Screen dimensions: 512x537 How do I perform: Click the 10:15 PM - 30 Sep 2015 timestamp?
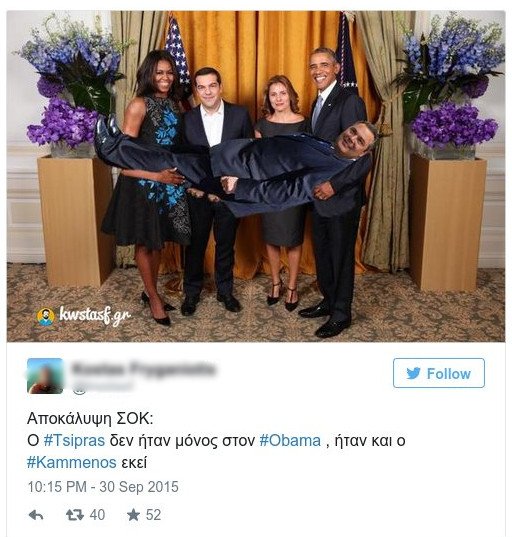pyautogui.click(x=103, y=487)
